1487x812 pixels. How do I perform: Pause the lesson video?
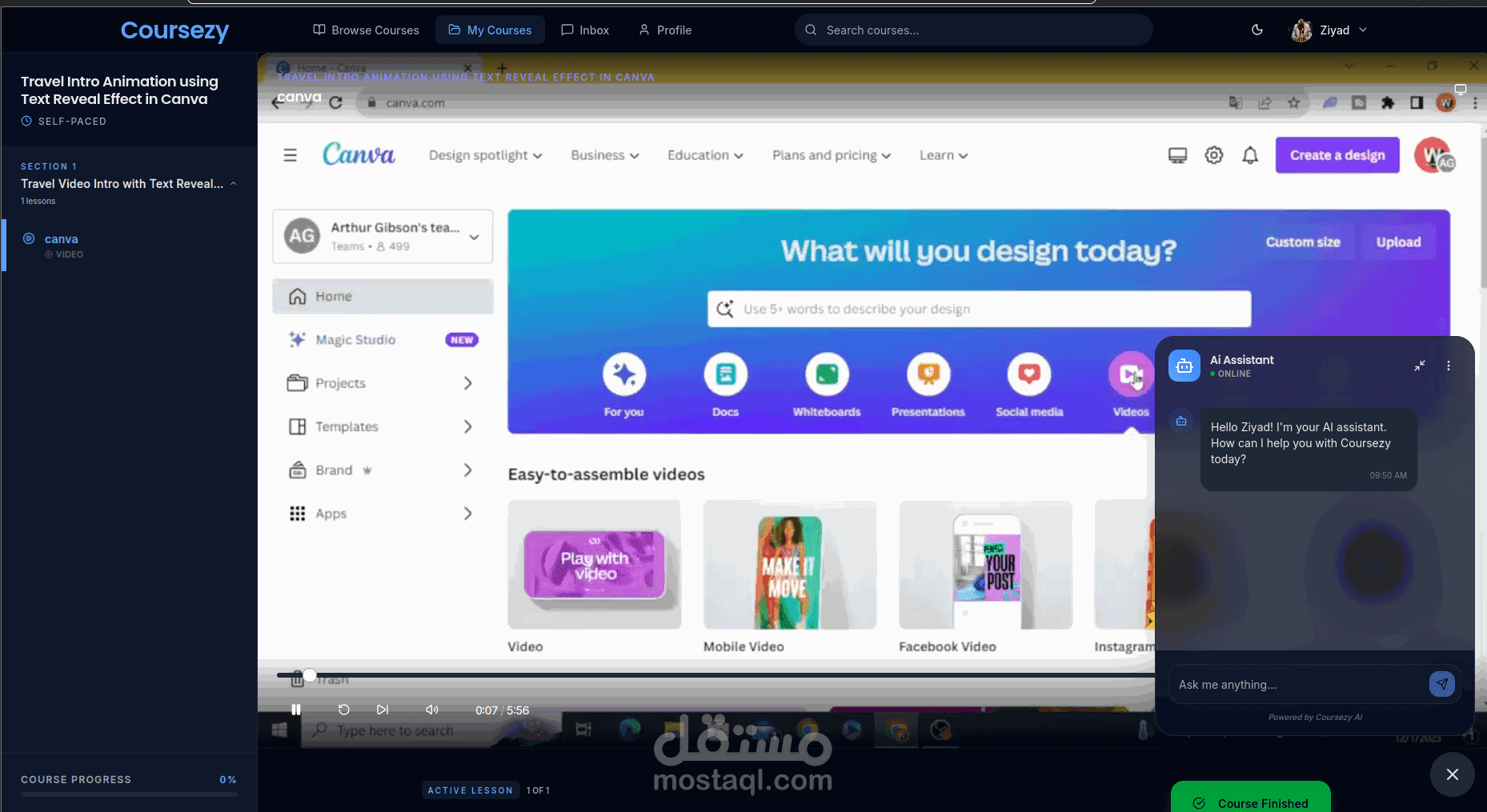(x=296, y=710)
